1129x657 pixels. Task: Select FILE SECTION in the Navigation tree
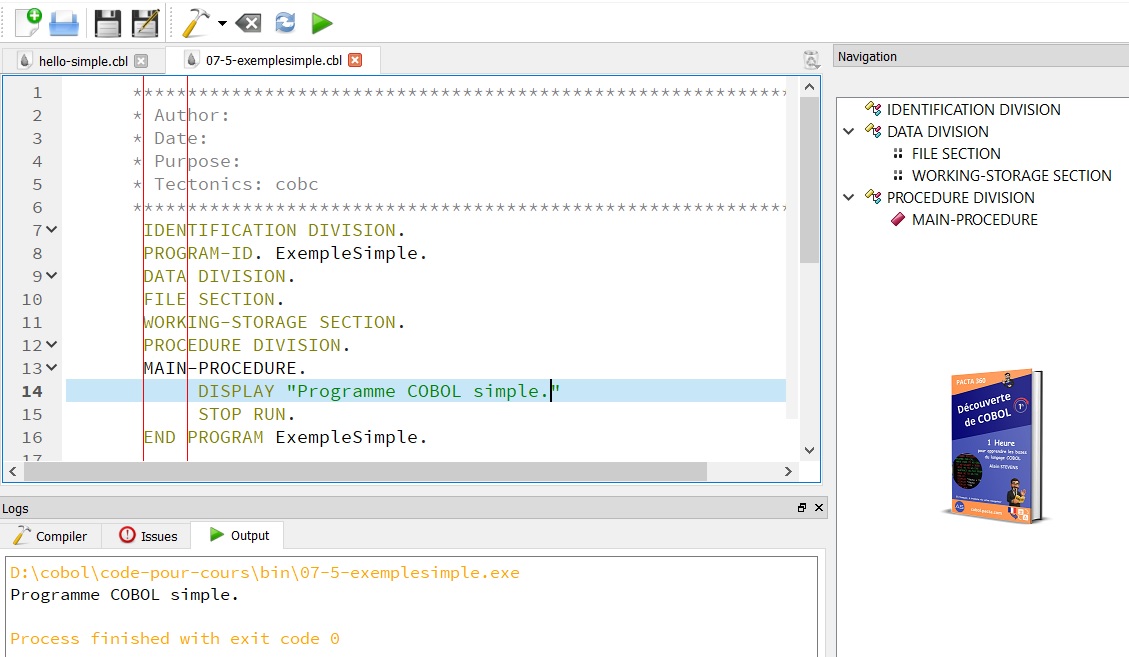pos(956,153)
